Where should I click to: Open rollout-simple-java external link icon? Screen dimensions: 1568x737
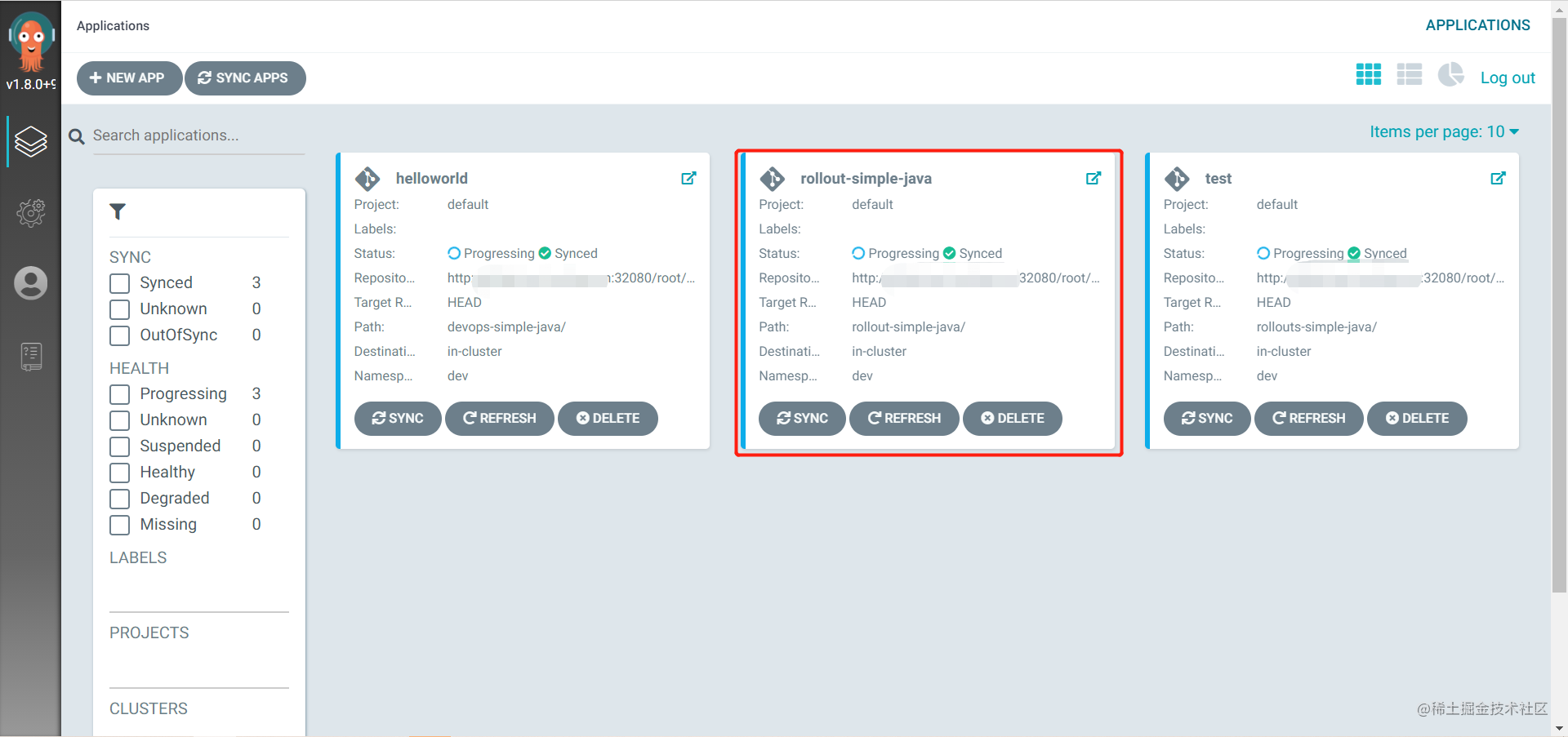click(1094, 178)
